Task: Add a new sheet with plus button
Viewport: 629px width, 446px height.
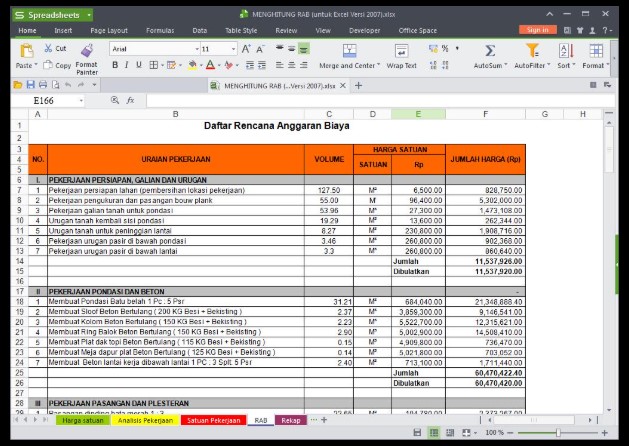Action: 324,420
